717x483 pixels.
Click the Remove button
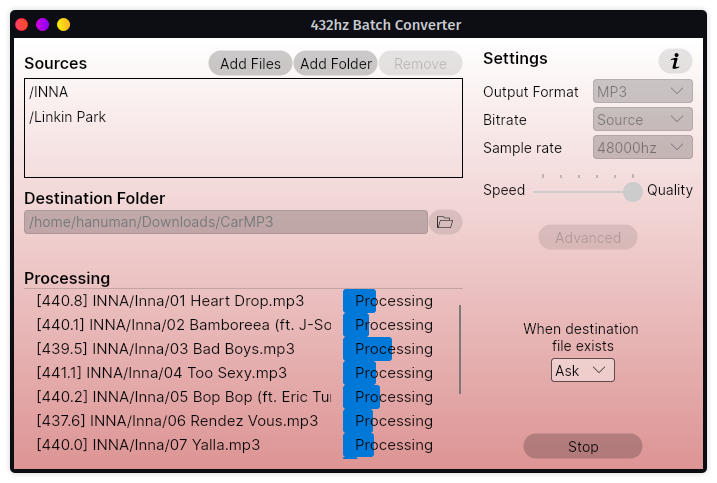(x=420, y=63)
